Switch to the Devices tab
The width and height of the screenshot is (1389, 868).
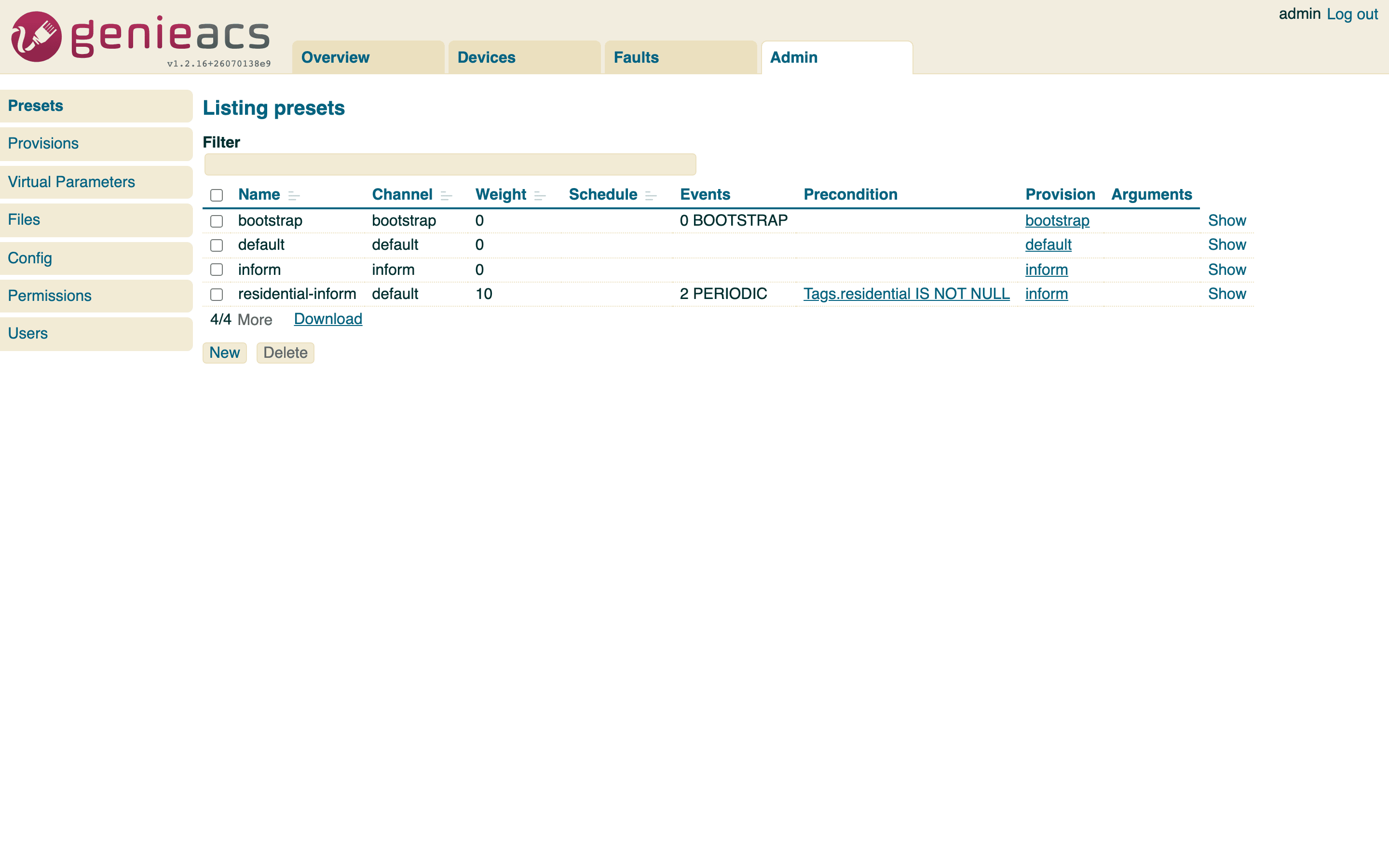tap(524, 57)
